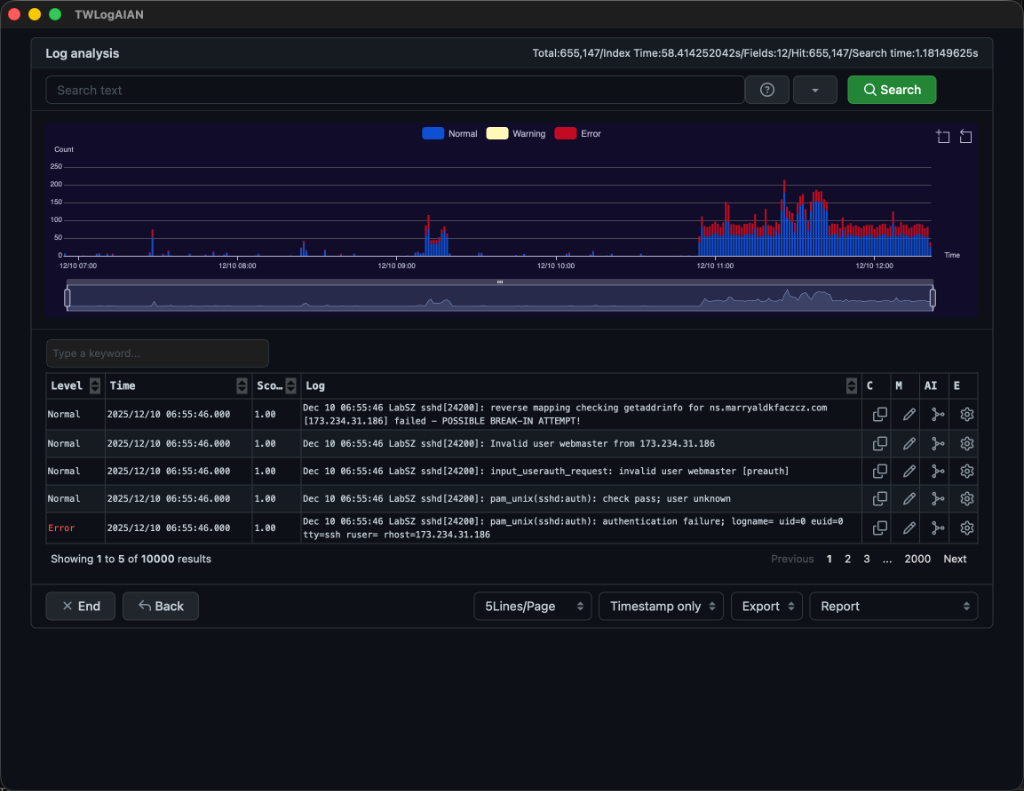The image size is (1024, 791).
Task: Run AI analysis on check pass row
Action: coord(937,498)
